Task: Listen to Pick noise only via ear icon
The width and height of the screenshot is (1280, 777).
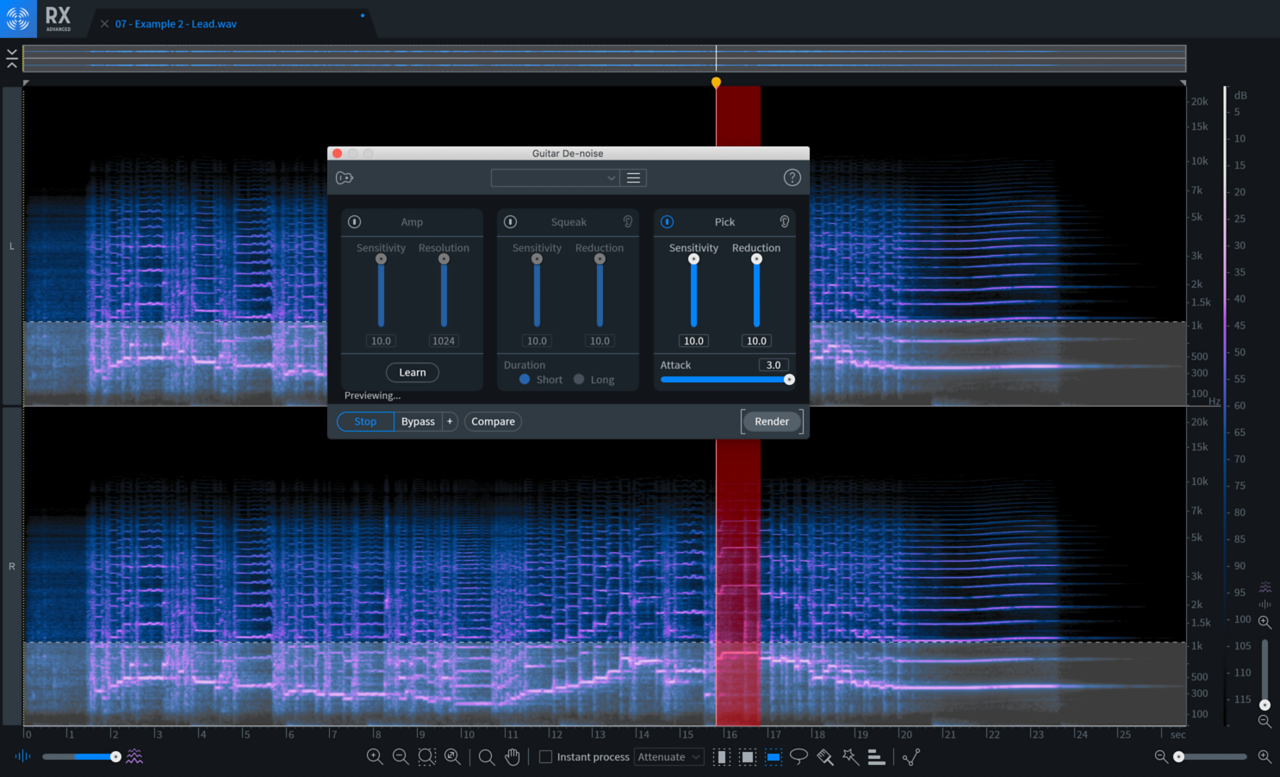Action: pos(785,222)
